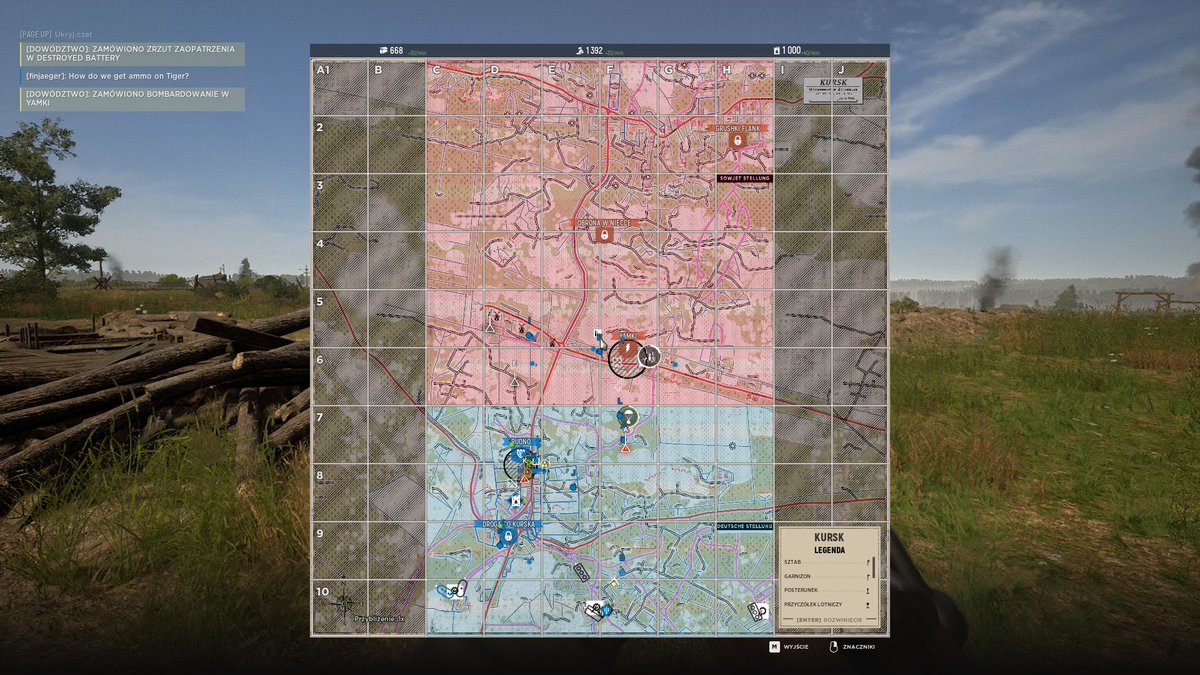This screenshot has width=1200, height=675.
Task: Expand the legend via Rozwinięcie
Action: point(828,621)
